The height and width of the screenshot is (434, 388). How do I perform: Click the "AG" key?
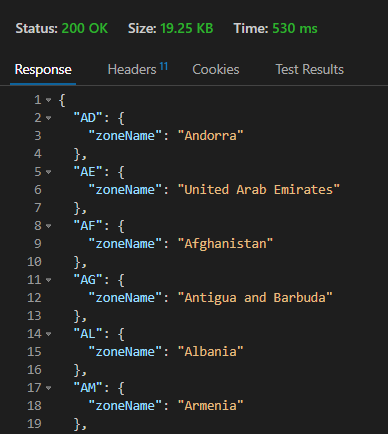coord(88,280)
